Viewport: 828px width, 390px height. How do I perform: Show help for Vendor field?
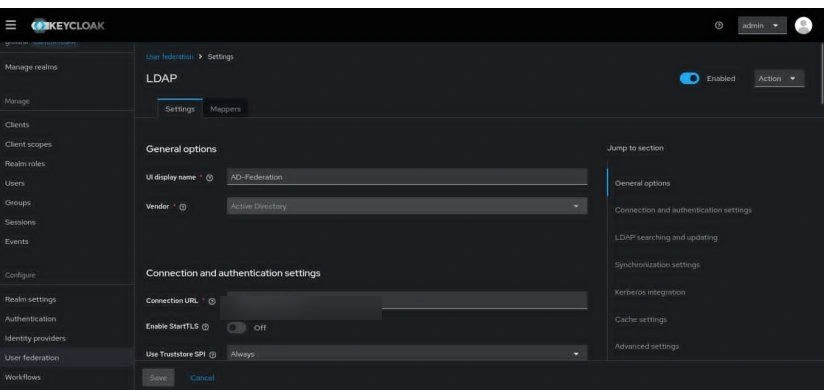click(x=183, y=207)
